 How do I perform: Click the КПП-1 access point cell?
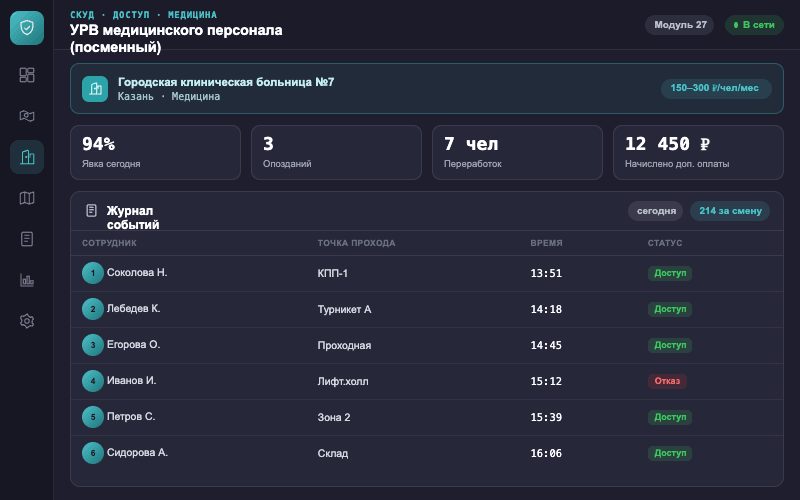pyautogui.click(x=332, y=273)
